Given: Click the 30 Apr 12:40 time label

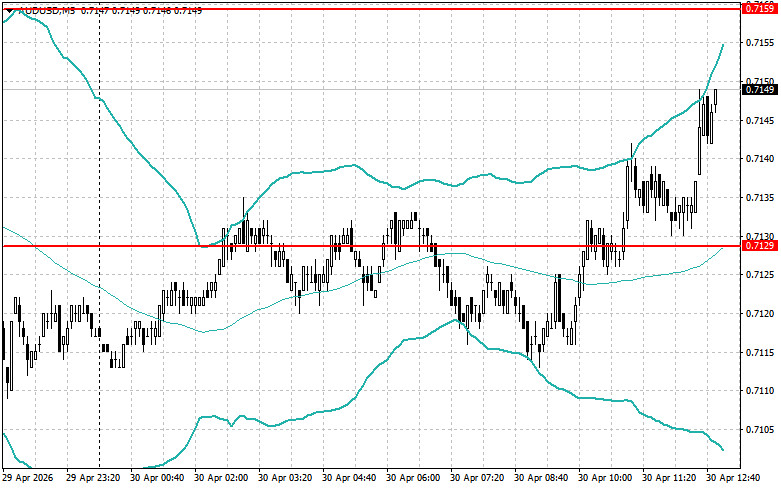Looking at the screenshot, I should [733, 478].
